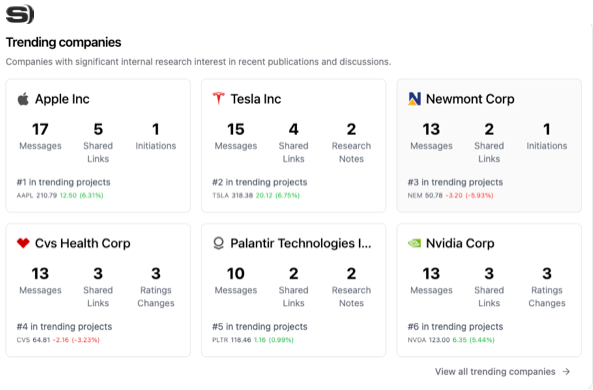Click the Newmont logo icon

click(414, 99)
